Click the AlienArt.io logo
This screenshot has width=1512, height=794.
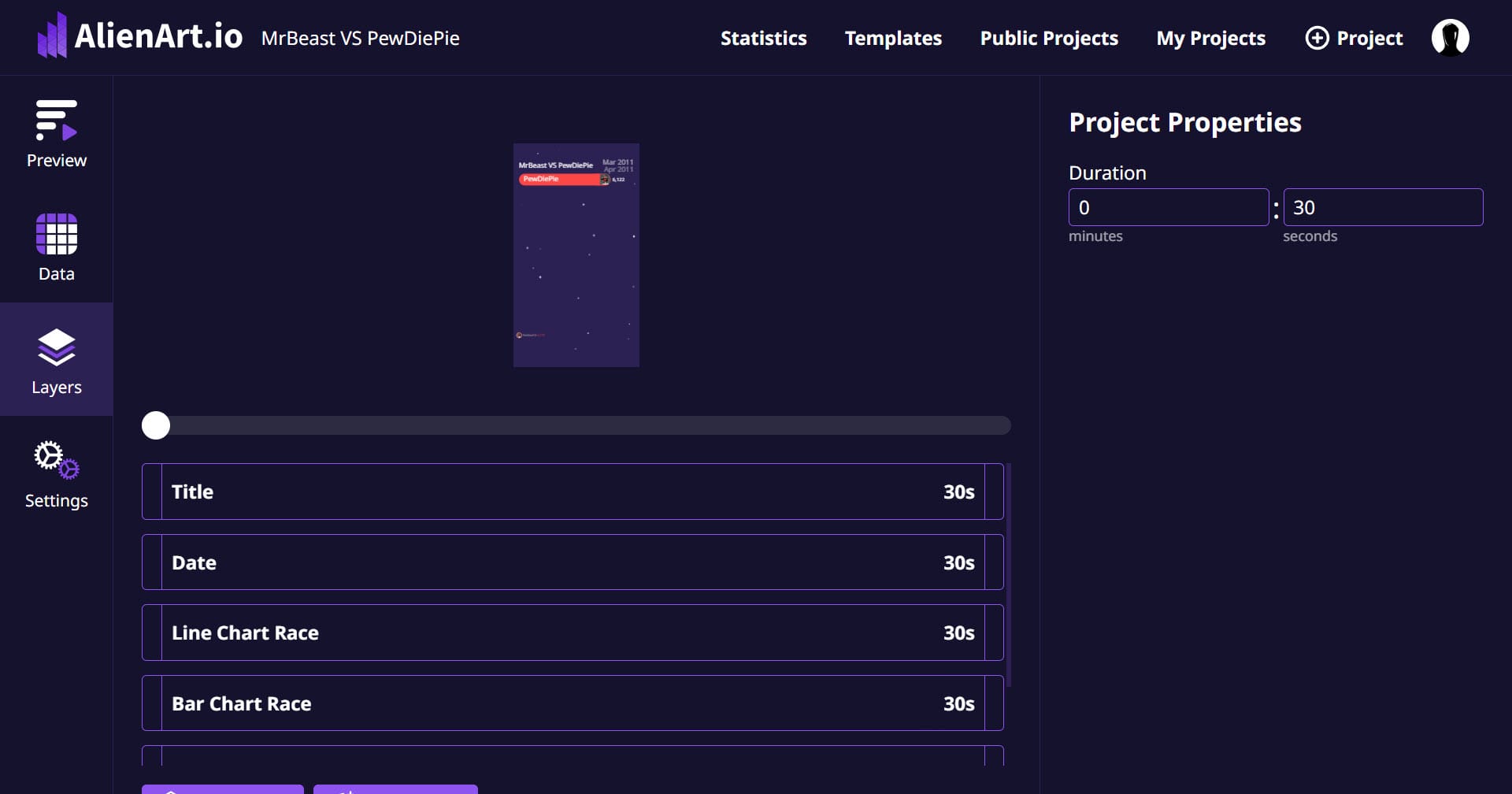(139, 36)
